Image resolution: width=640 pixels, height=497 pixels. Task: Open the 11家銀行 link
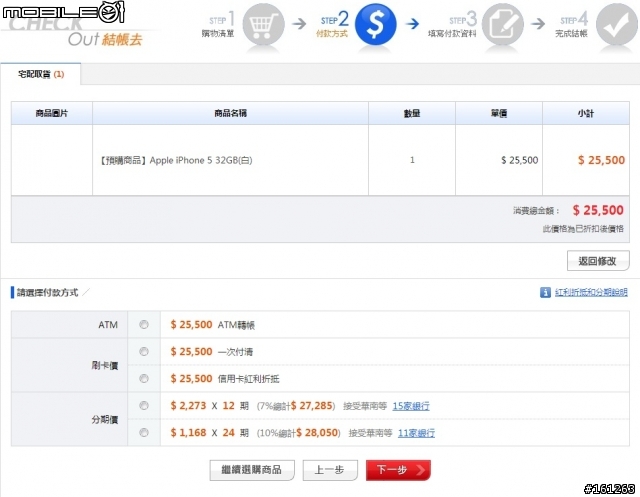point(416,433)
